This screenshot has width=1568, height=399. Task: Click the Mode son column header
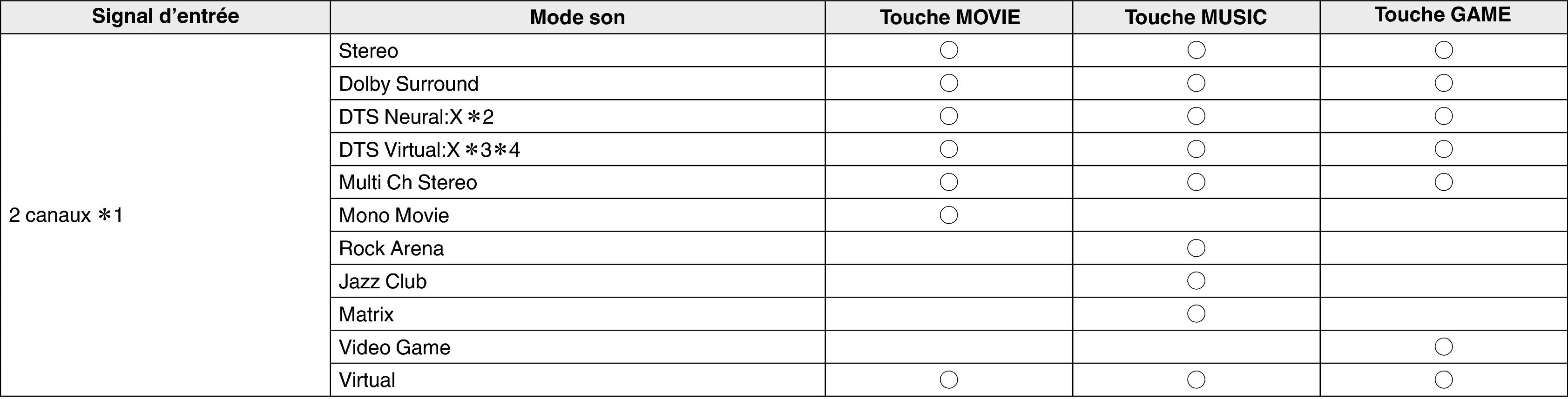pyautogui.click(x=577, y=17)
